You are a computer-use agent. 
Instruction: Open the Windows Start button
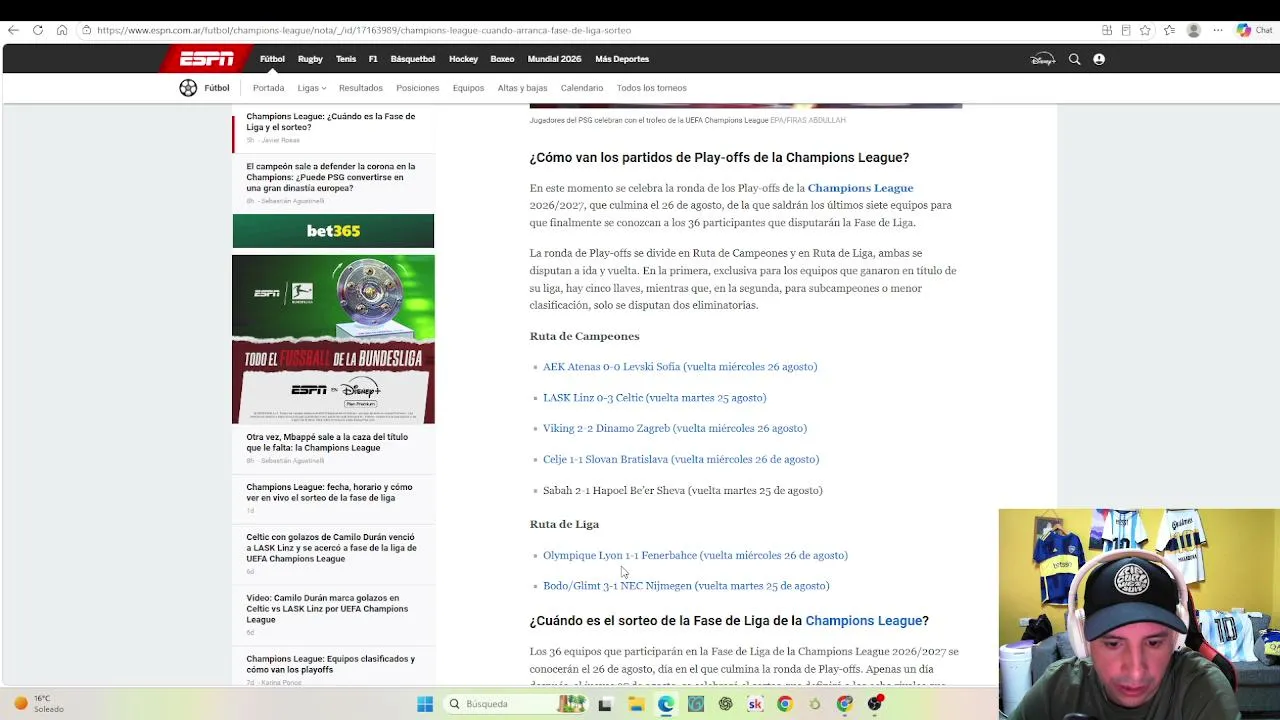click(x=425, y=704)
